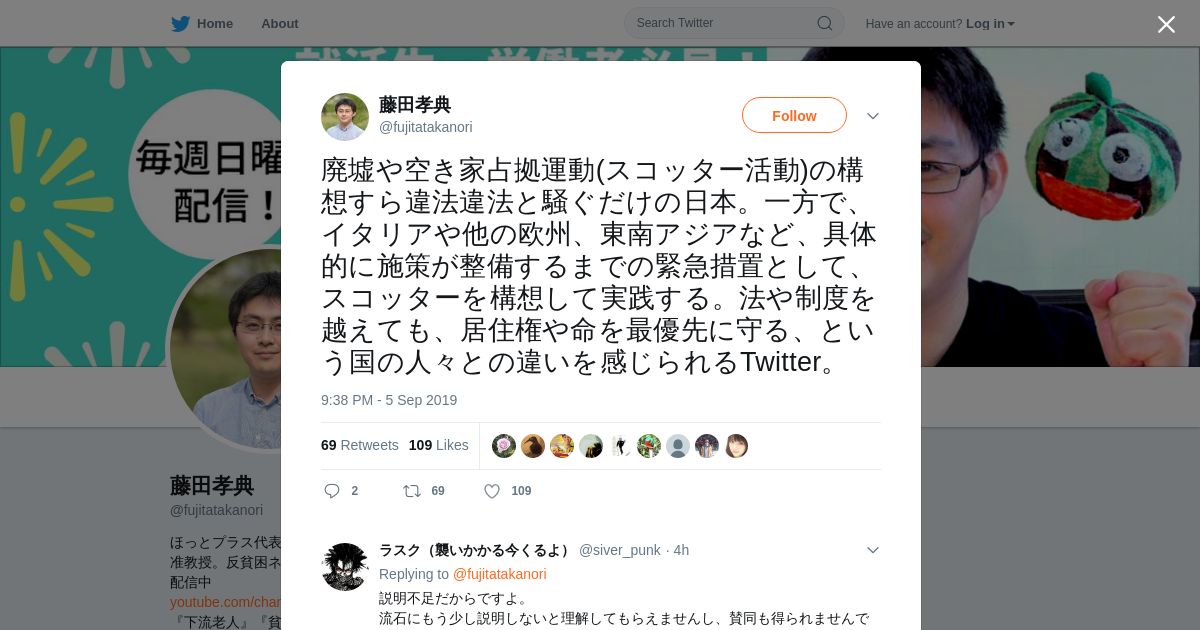Viewport: 1200px width, 630px height.
Task: Follow 藤田孝典 with the Follow button
Action: coord(794,115)
